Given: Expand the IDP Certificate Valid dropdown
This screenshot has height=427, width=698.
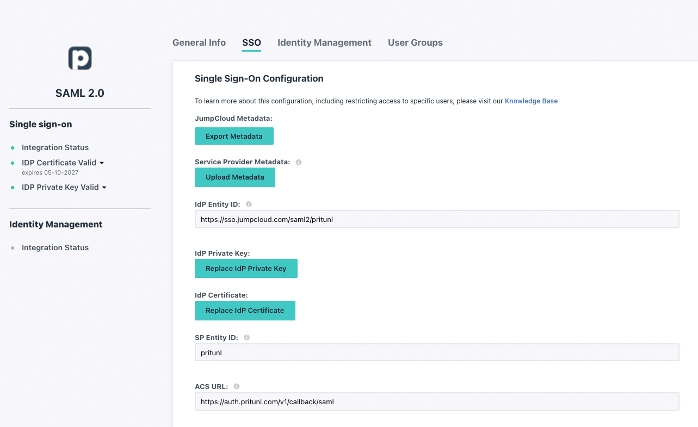Looking at the screenshot, I should pos(102,161).
